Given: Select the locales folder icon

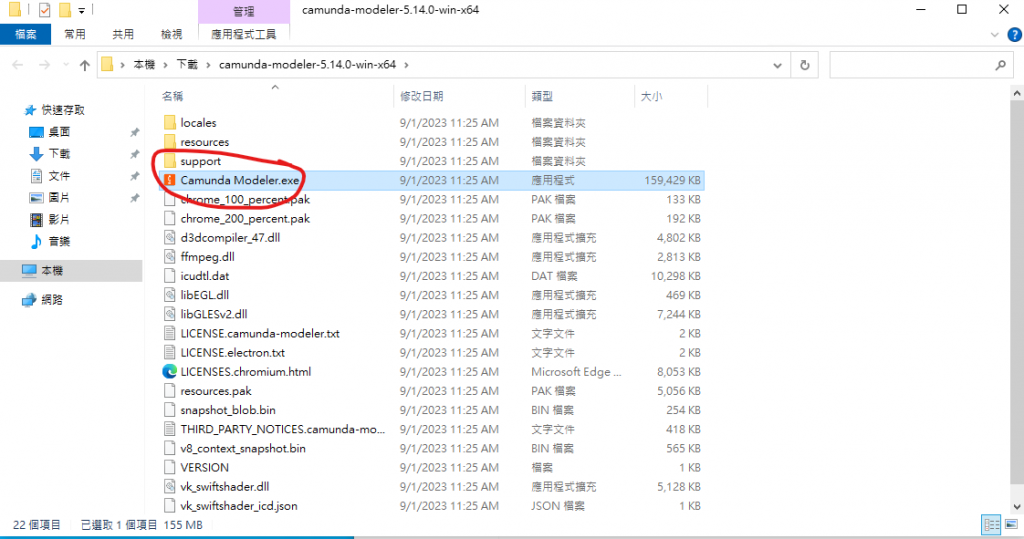Looking at the screenshot, I should [170, 122].
